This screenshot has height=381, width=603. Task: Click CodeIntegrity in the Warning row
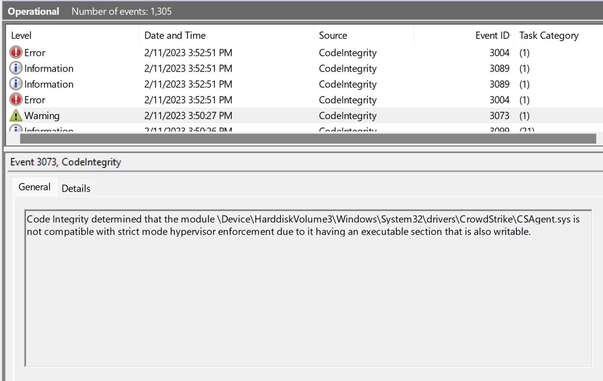(x=347, y=116)
